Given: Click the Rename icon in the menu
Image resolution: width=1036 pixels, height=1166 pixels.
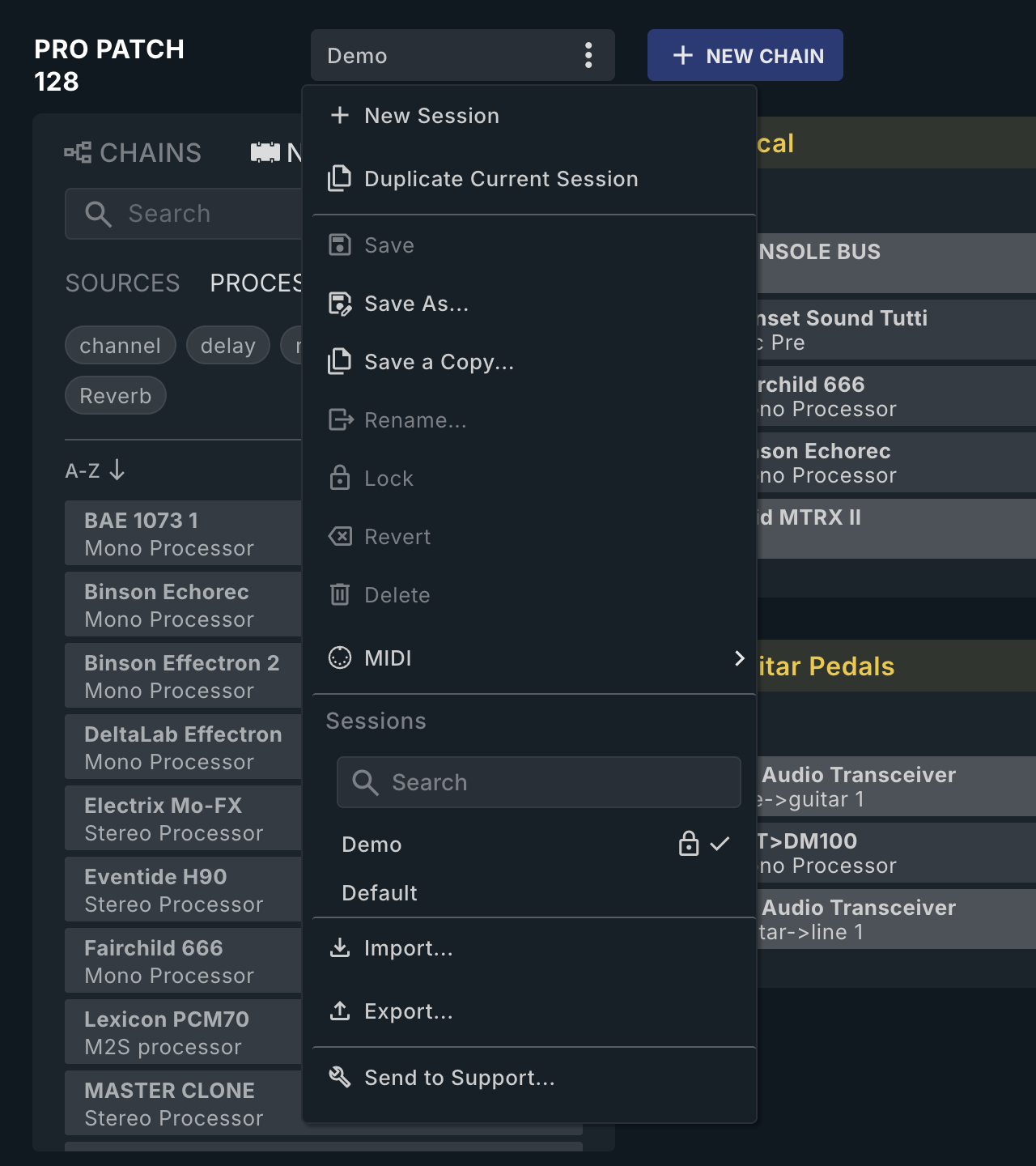Looking at the screenshot, I should tap(341, 419).
